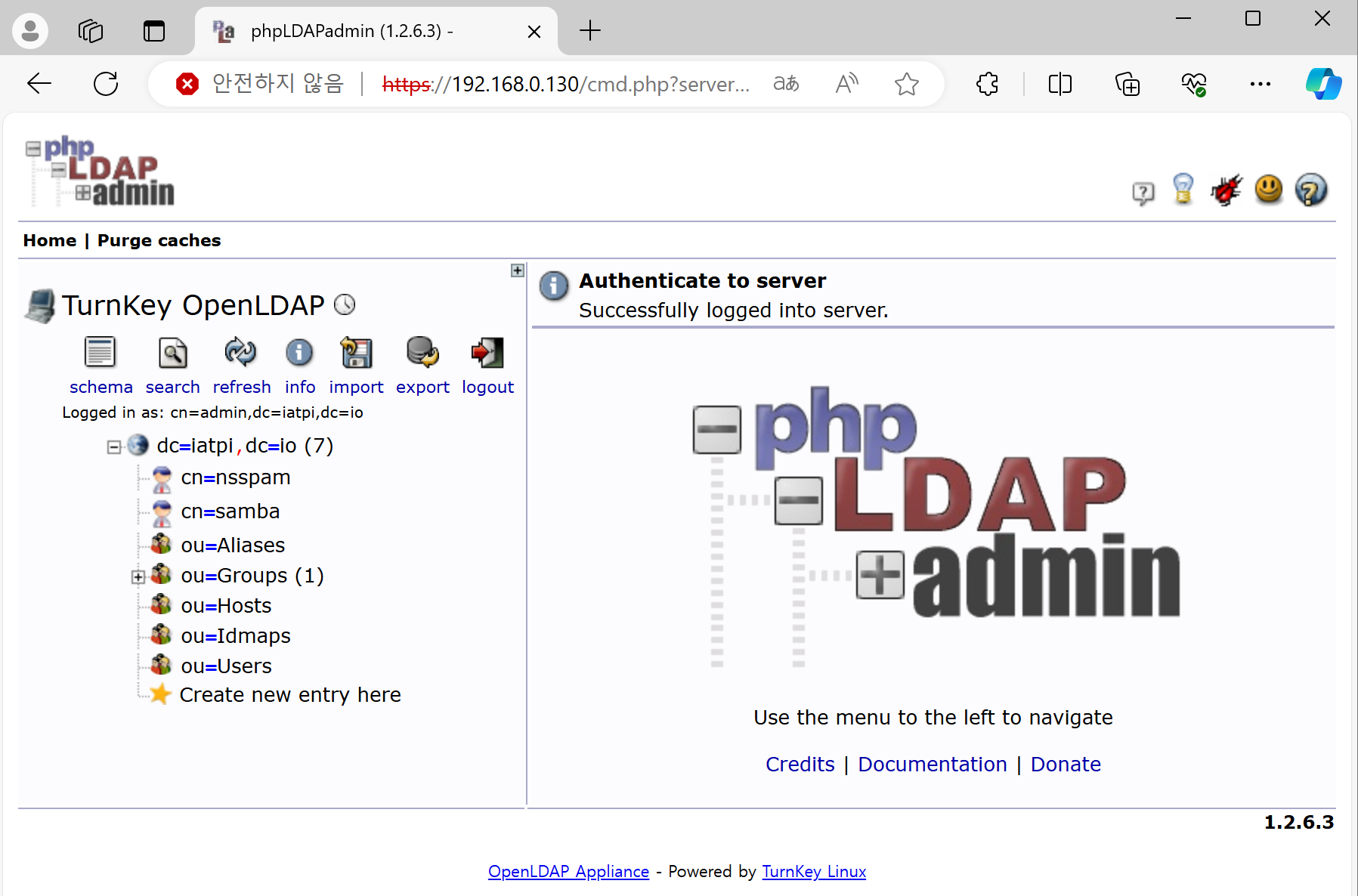Expand the ou=Groups tree node
The width and height of the screenshot is (1358, 896).
tap(138, 577)
